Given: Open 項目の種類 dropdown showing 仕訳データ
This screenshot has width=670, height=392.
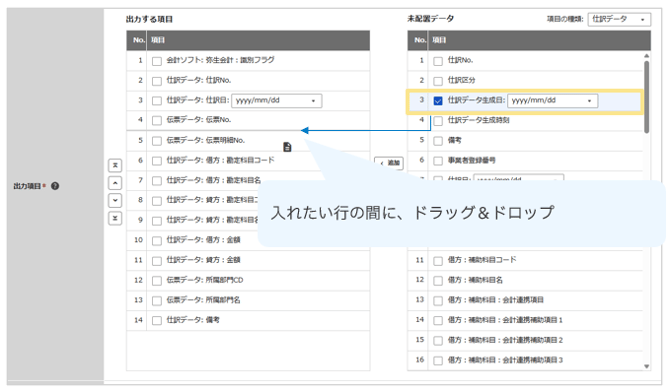Looking at the screenshot, I should 619,19.
